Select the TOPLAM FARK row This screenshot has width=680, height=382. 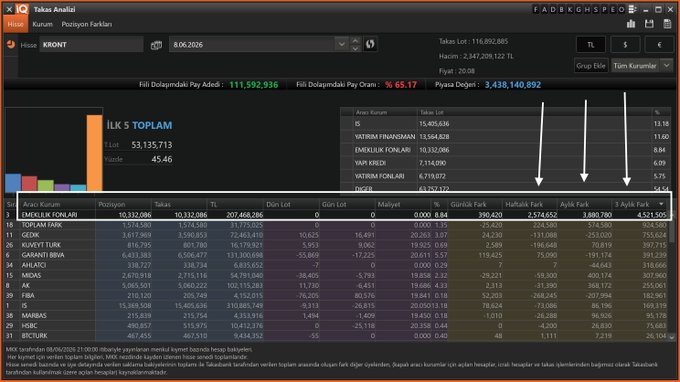pyautogui.click(x=337, y=225)
